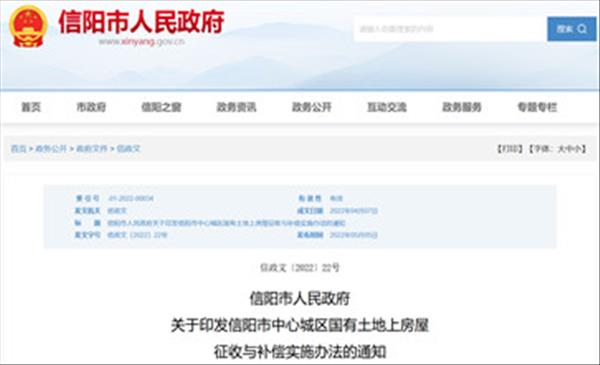Viewport: 600px width, 365px height.
Task: Open the 互动交流 nav menu item
Action: [x=386, y=107]
